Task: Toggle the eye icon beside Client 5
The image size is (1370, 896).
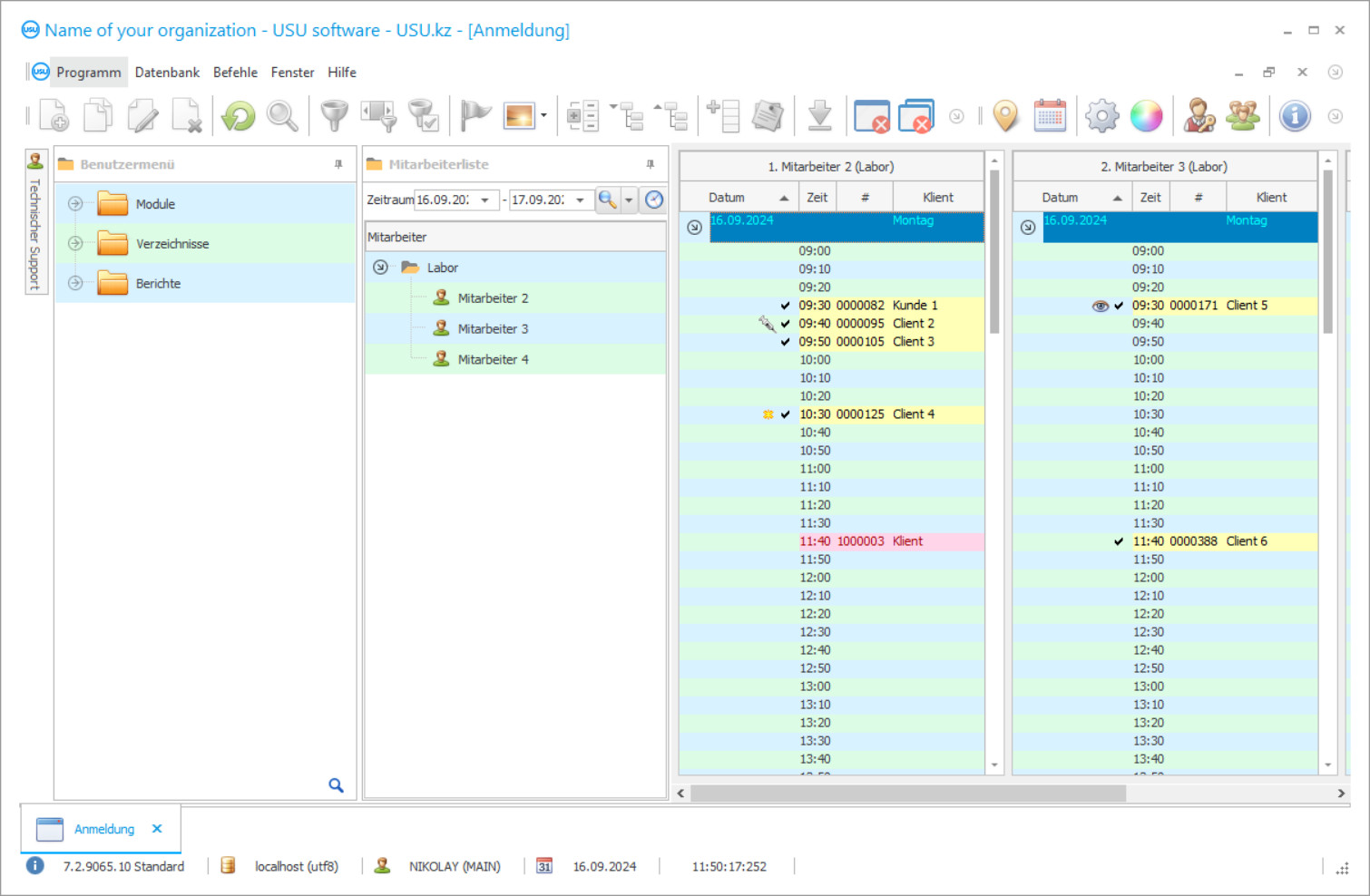Action: [x=1097, y=306]
